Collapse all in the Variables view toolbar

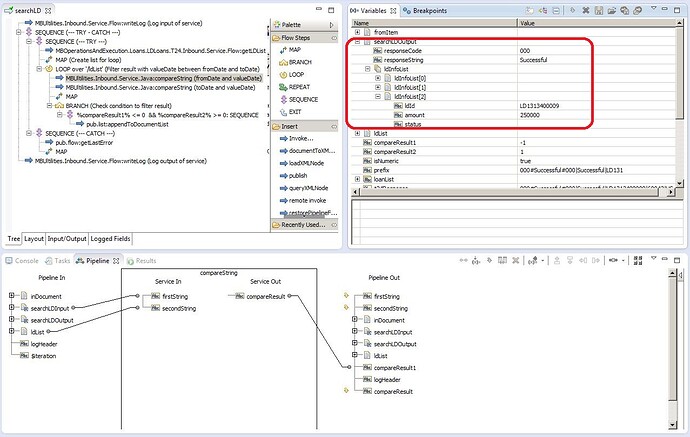[556, 11]
